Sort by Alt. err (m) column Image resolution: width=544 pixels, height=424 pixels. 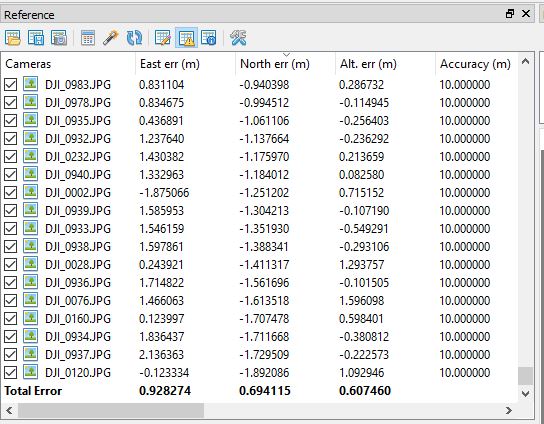385,64
